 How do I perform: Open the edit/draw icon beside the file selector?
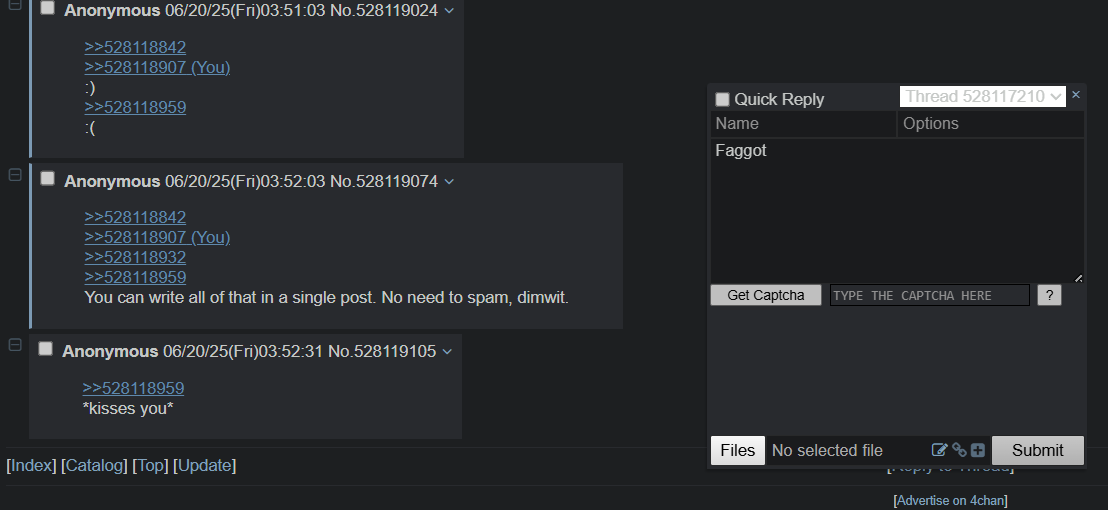[x=939, y=450]
